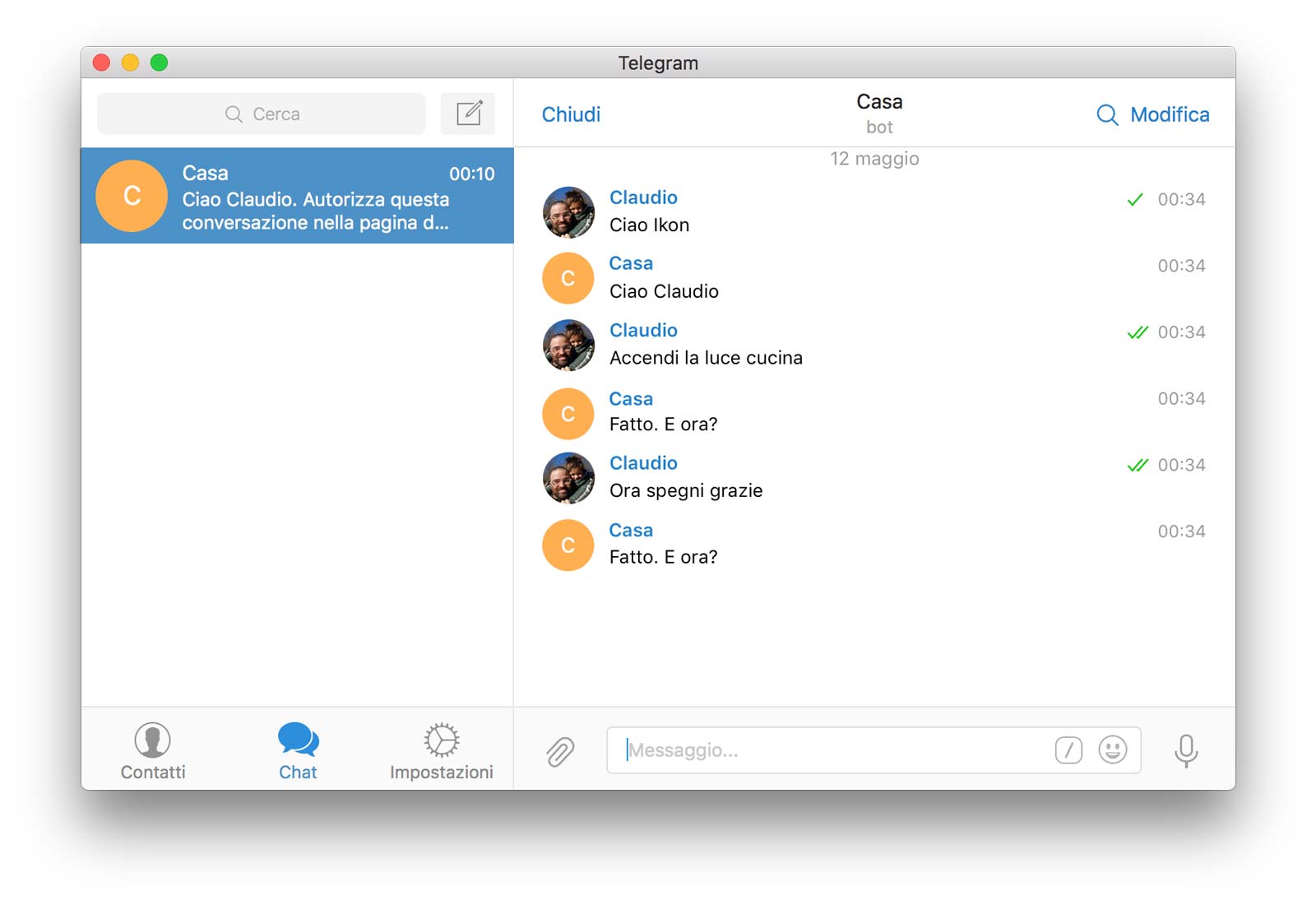Focus the Cerca search field

(262, 114)
